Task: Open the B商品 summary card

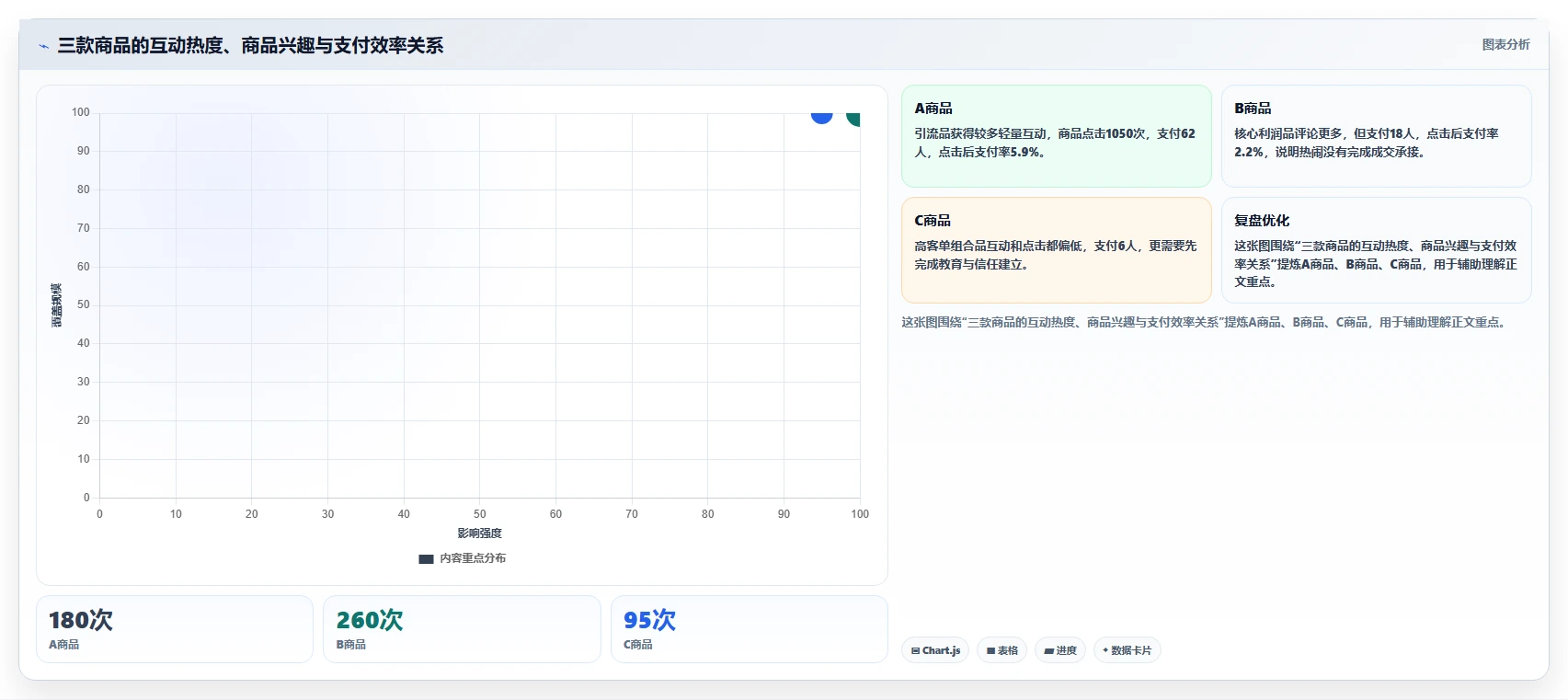Action: [1376, 136]
